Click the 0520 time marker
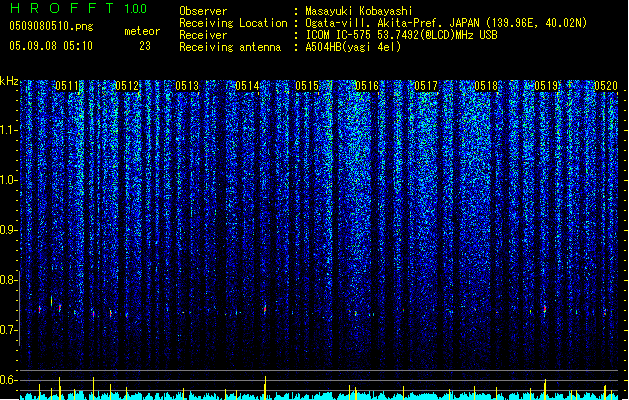The height and width of the screenshot is (400, 629). [x=606, y=86]
